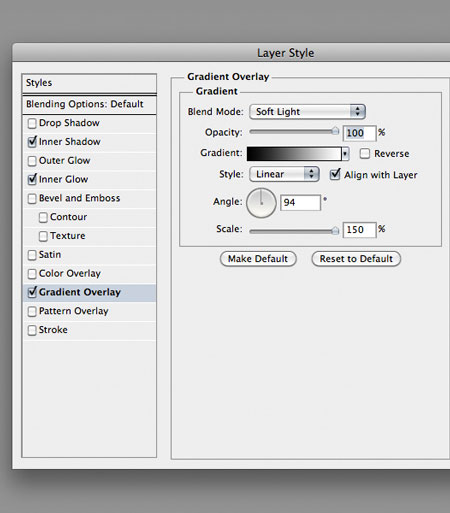Click the black-to-white gradient preview bar

coord(294,154)
